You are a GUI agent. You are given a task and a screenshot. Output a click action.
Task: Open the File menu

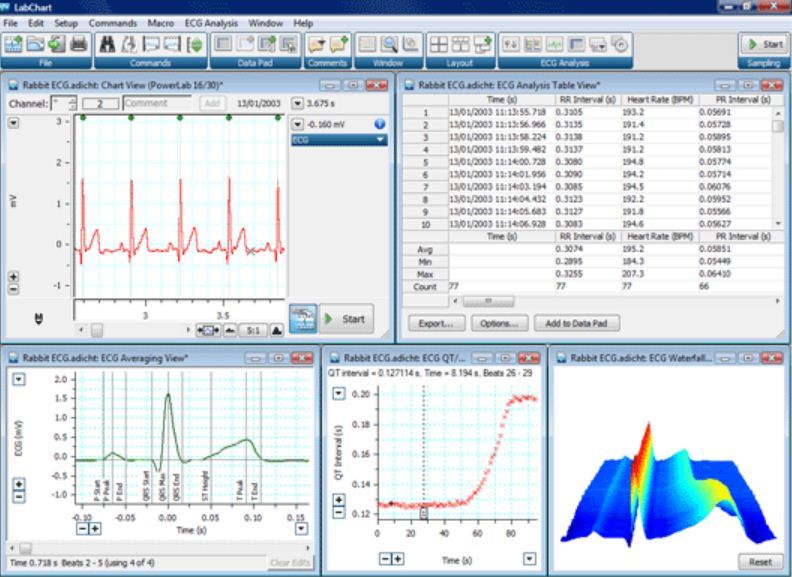click(10, 23)
